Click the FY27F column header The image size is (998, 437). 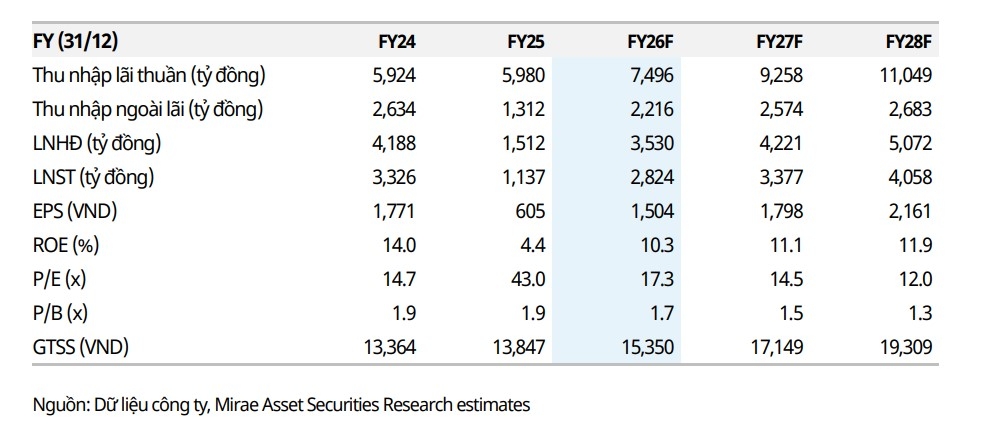click(780, 41)
